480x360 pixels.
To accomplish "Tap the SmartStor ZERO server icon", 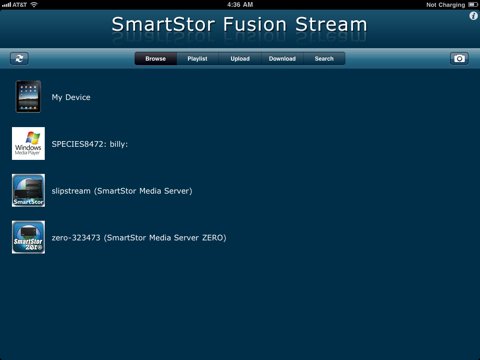I will (x=28, y=237).
